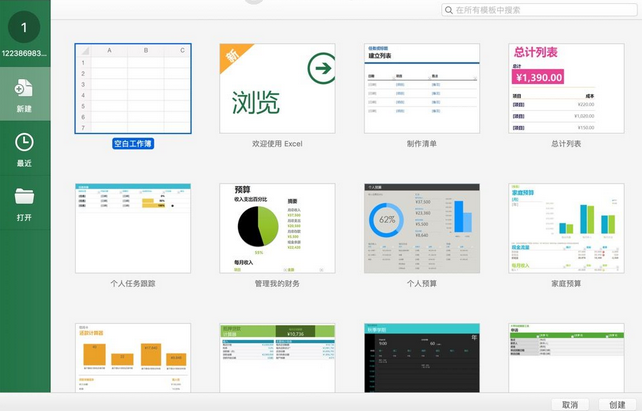Click the account avatar circle
The height and width of the screenshot is (411, 642).
(x=24, y=27)
